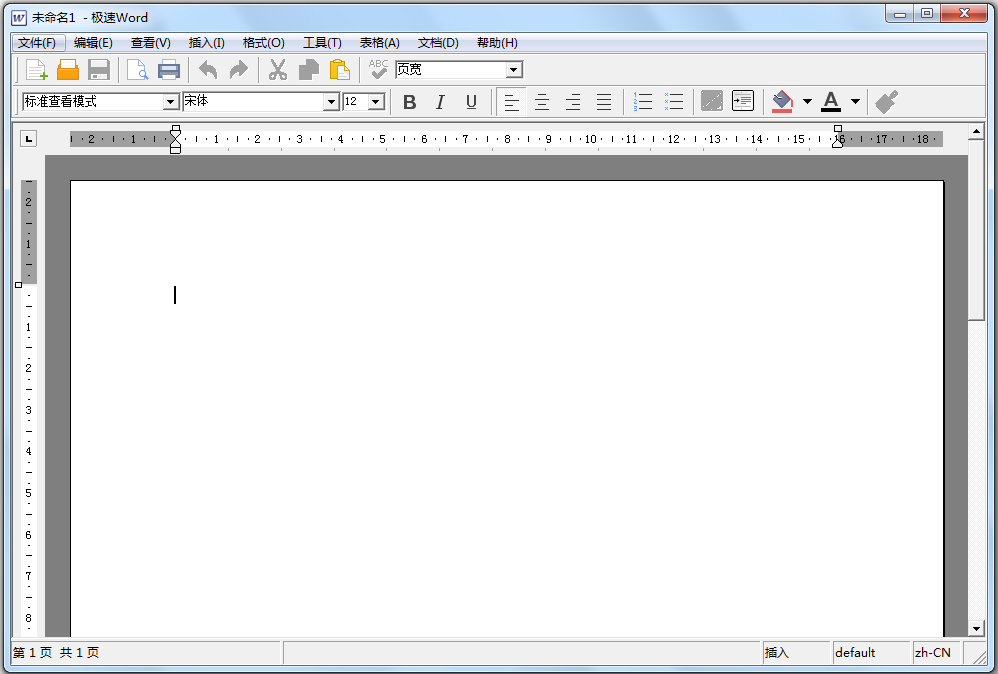
Task: Open the zoom level dropdown showing 页宽
Action: click(515, 69)
